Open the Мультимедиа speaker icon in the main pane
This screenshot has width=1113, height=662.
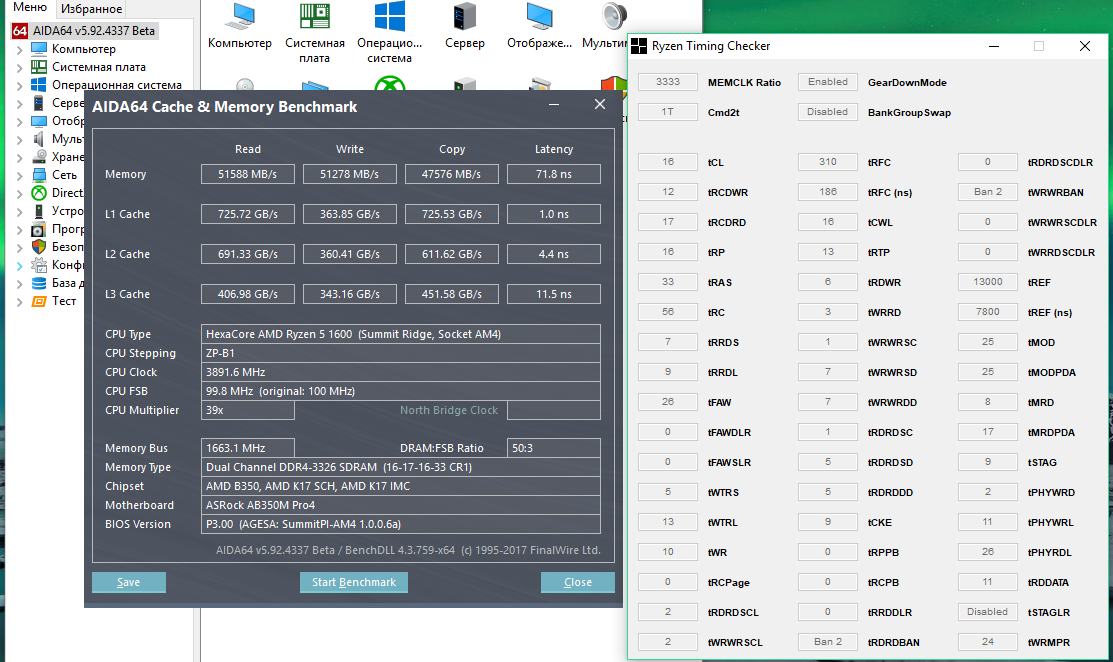click(613, 17)
